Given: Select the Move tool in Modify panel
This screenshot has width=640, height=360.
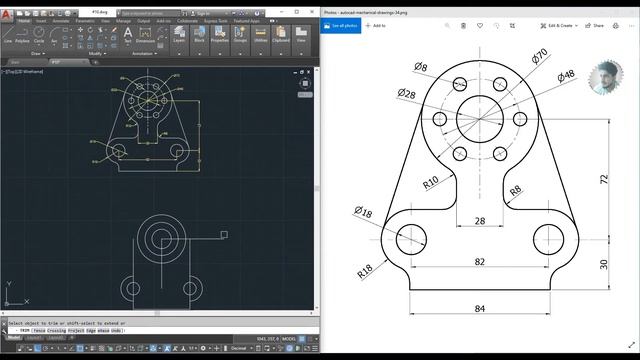Looking at the screenshot, I should click(x=80, y=30).
